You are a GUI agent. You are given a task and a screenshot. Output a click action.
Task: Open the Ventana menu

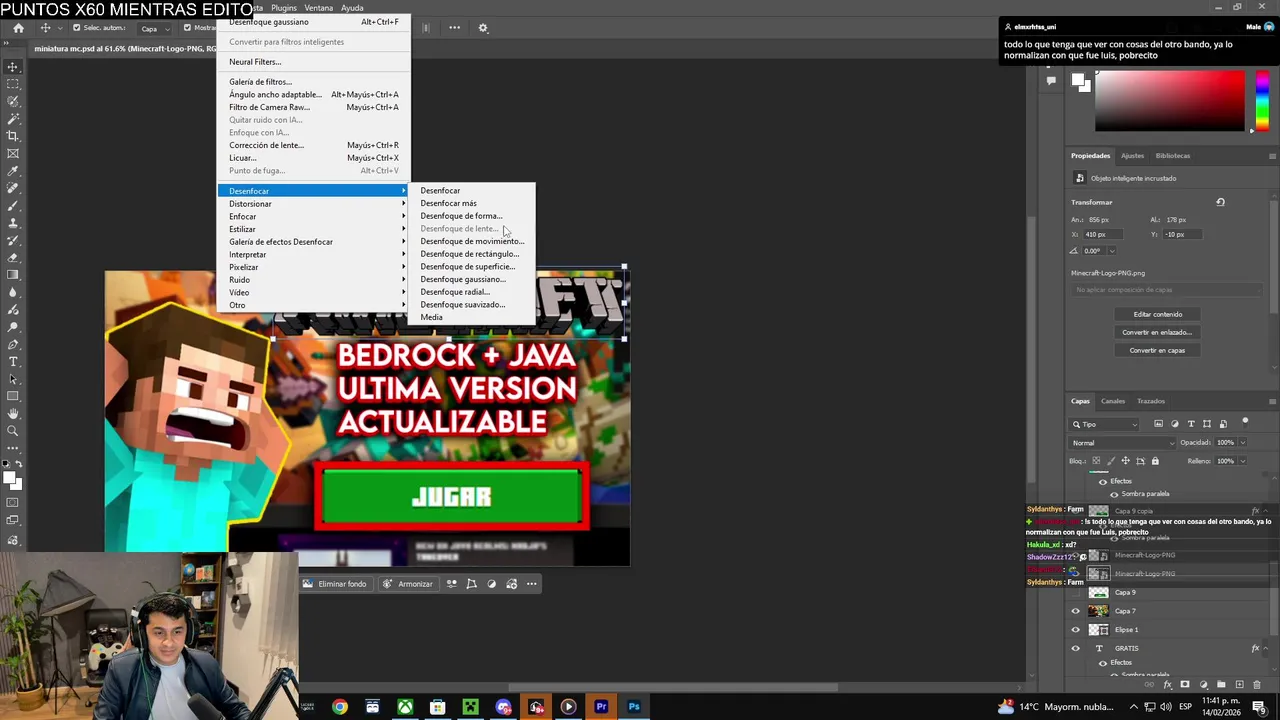[318, 8]
